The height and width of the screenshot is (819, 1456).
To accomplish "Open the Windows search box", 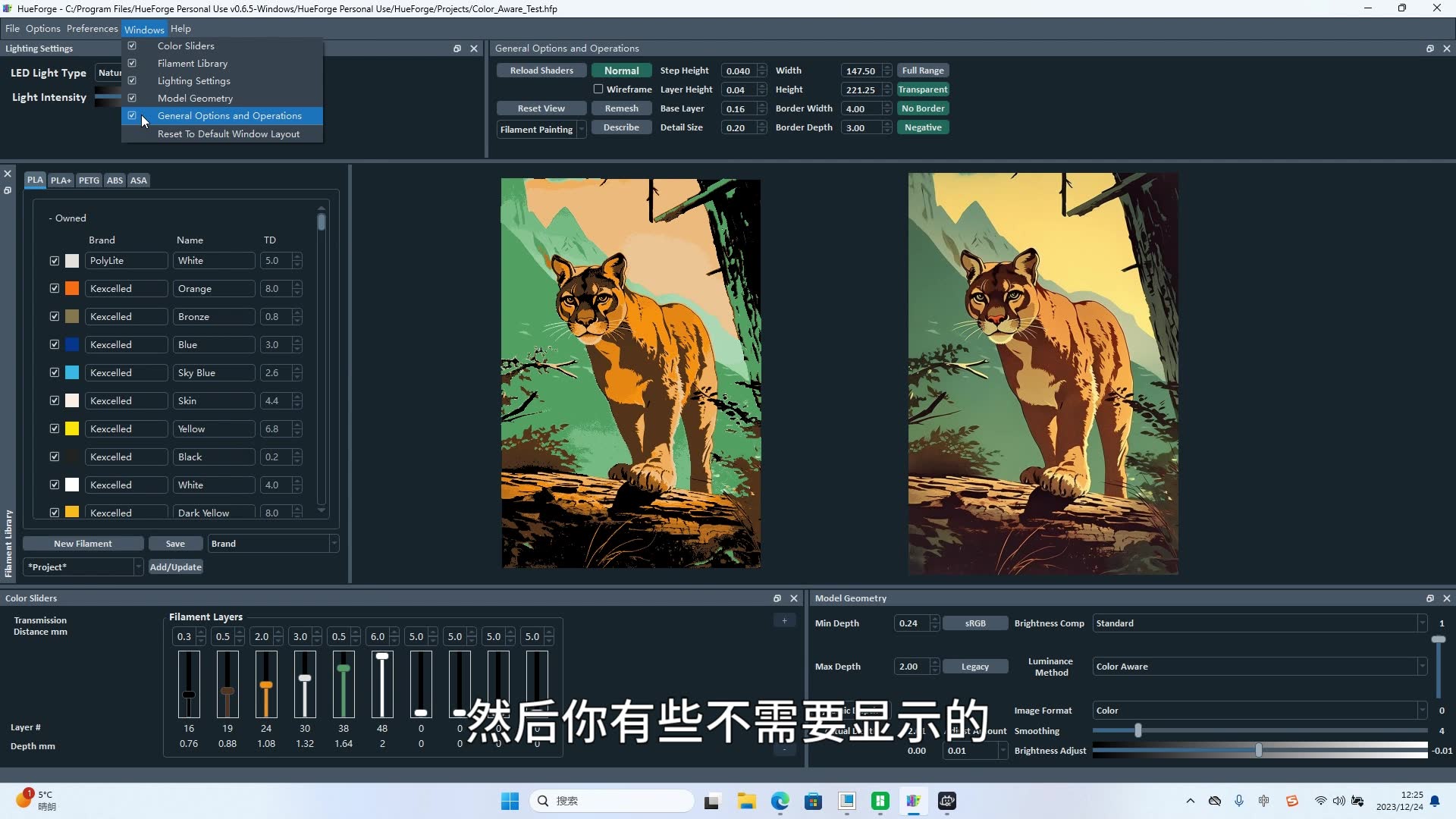I will coord(612,801).
